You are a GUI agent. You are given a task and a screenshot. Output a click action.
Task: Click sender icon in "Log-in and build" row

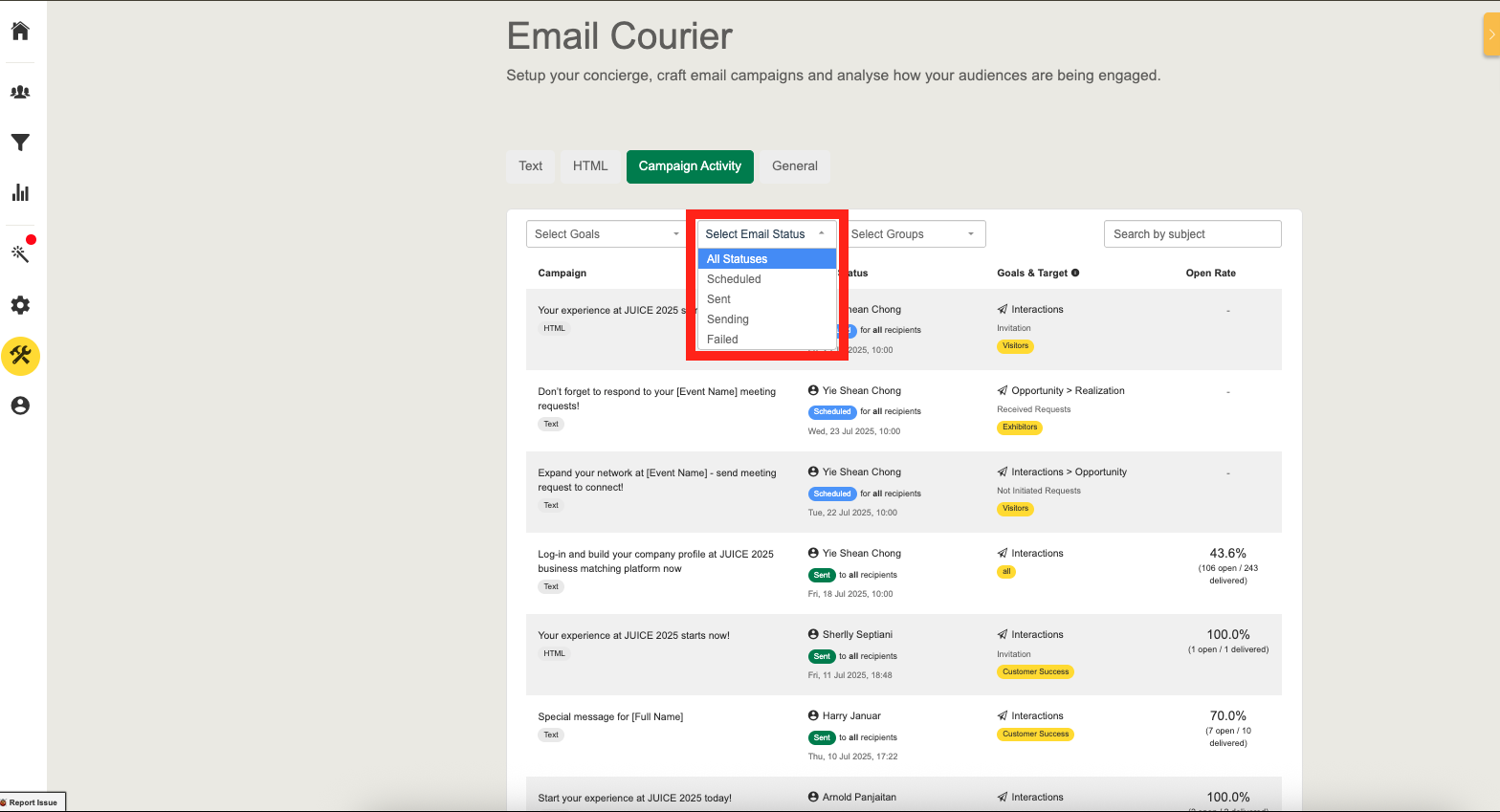point(813,553)
